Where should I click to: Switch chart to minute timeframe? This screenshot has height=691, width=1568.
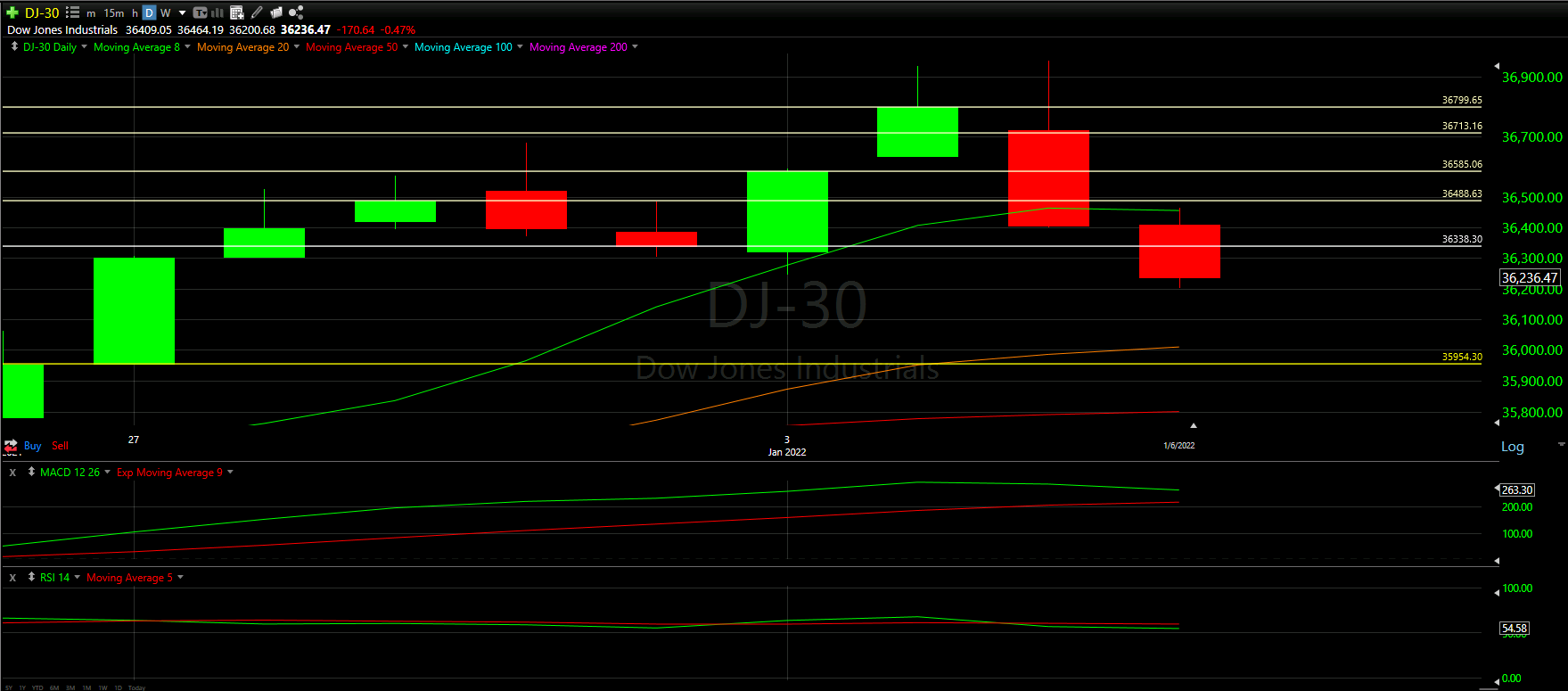coord(91,13)
